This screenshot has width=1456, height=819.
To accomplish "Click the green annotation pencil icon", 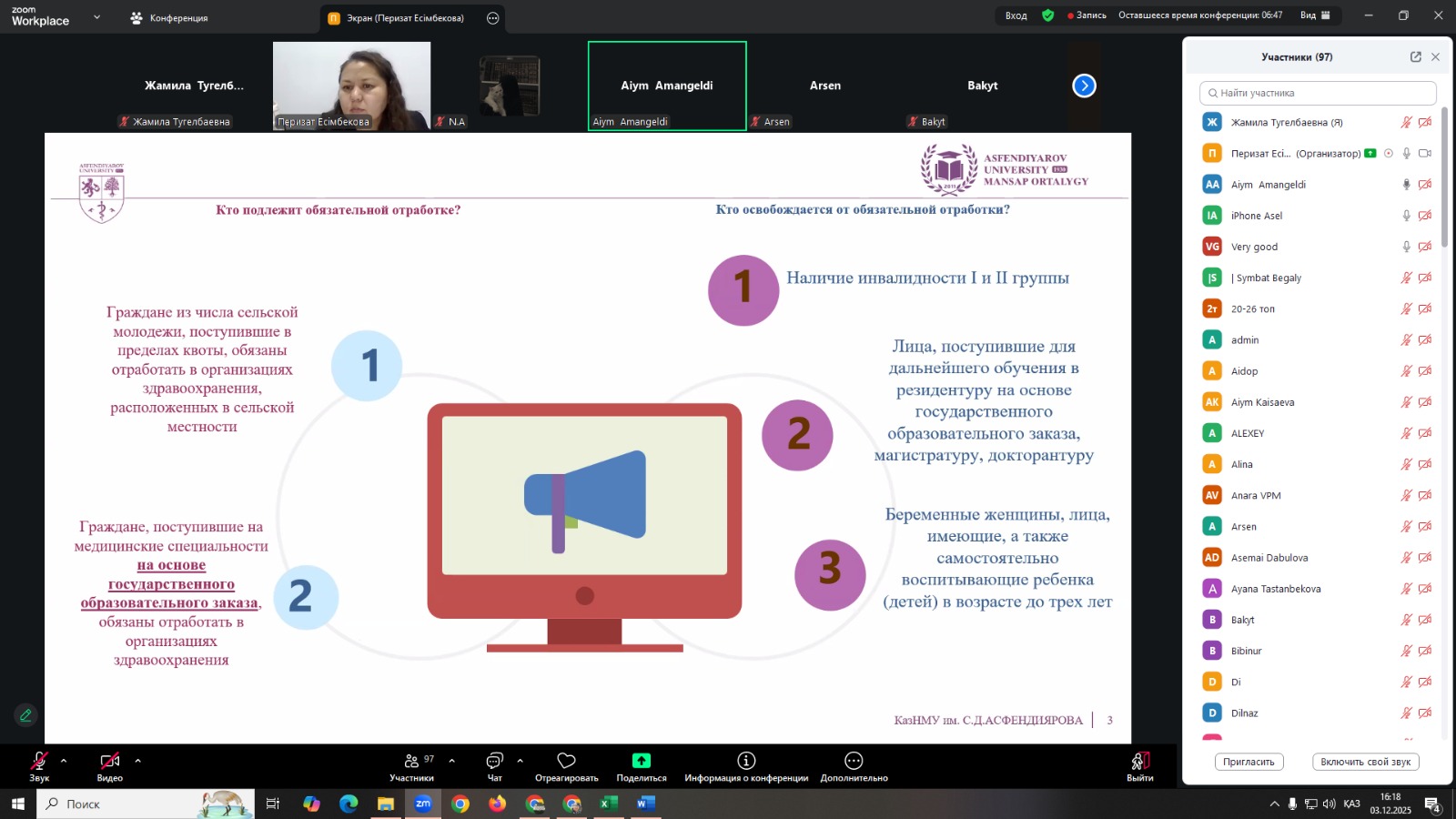I will 25,715.
